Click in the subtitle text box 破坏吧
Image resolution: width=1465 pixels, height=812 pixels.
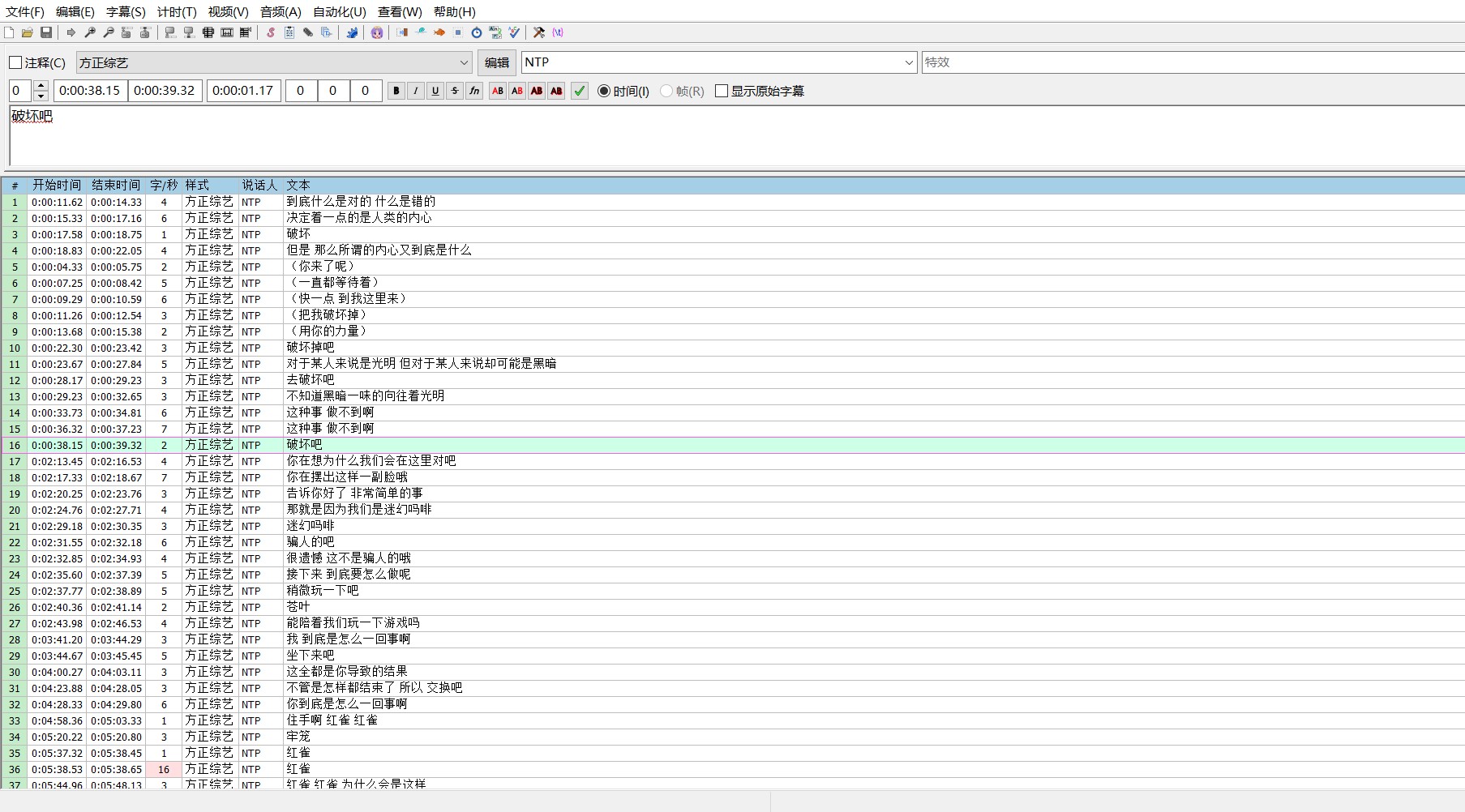point(736,135)
